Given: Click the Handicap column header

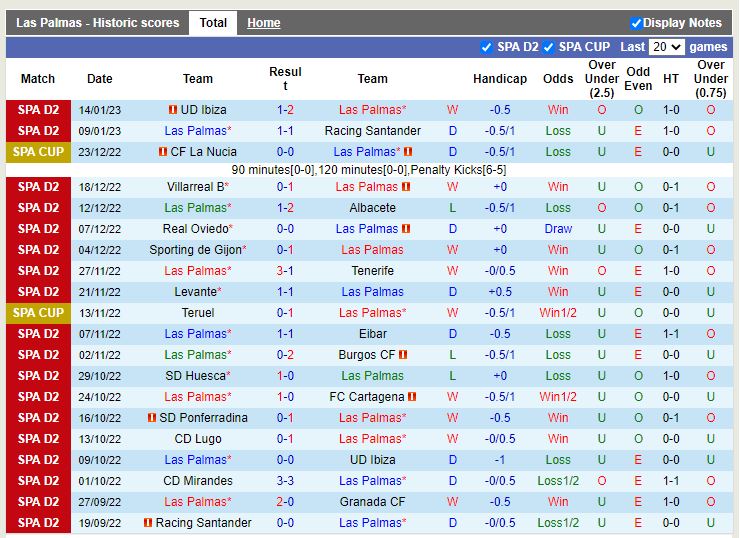Looking at the screenshot, I should (500, 78).
